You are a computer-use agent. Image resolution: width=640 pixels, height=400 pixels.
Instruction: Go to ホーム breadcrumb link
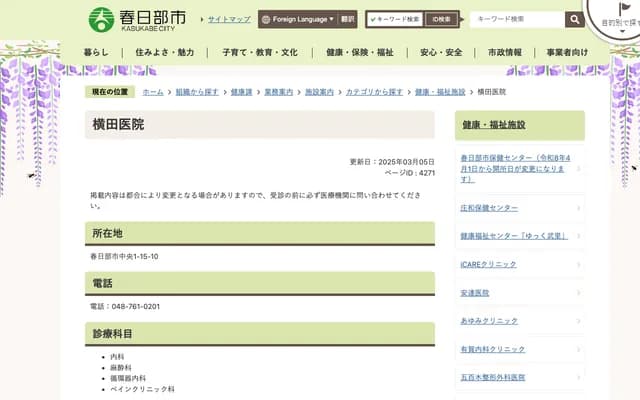[x=153, y=91]
